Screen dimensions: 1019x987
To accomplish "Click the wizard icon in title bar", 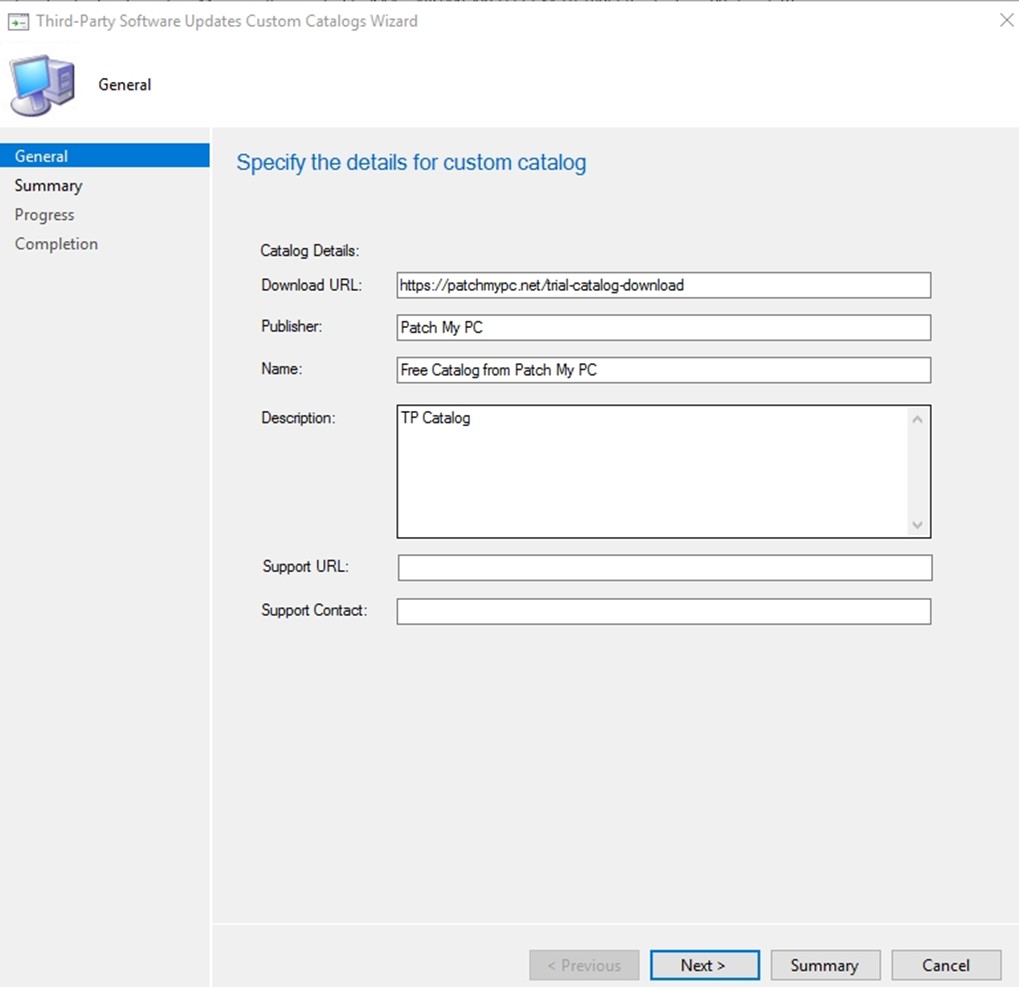I will [18, 21].
